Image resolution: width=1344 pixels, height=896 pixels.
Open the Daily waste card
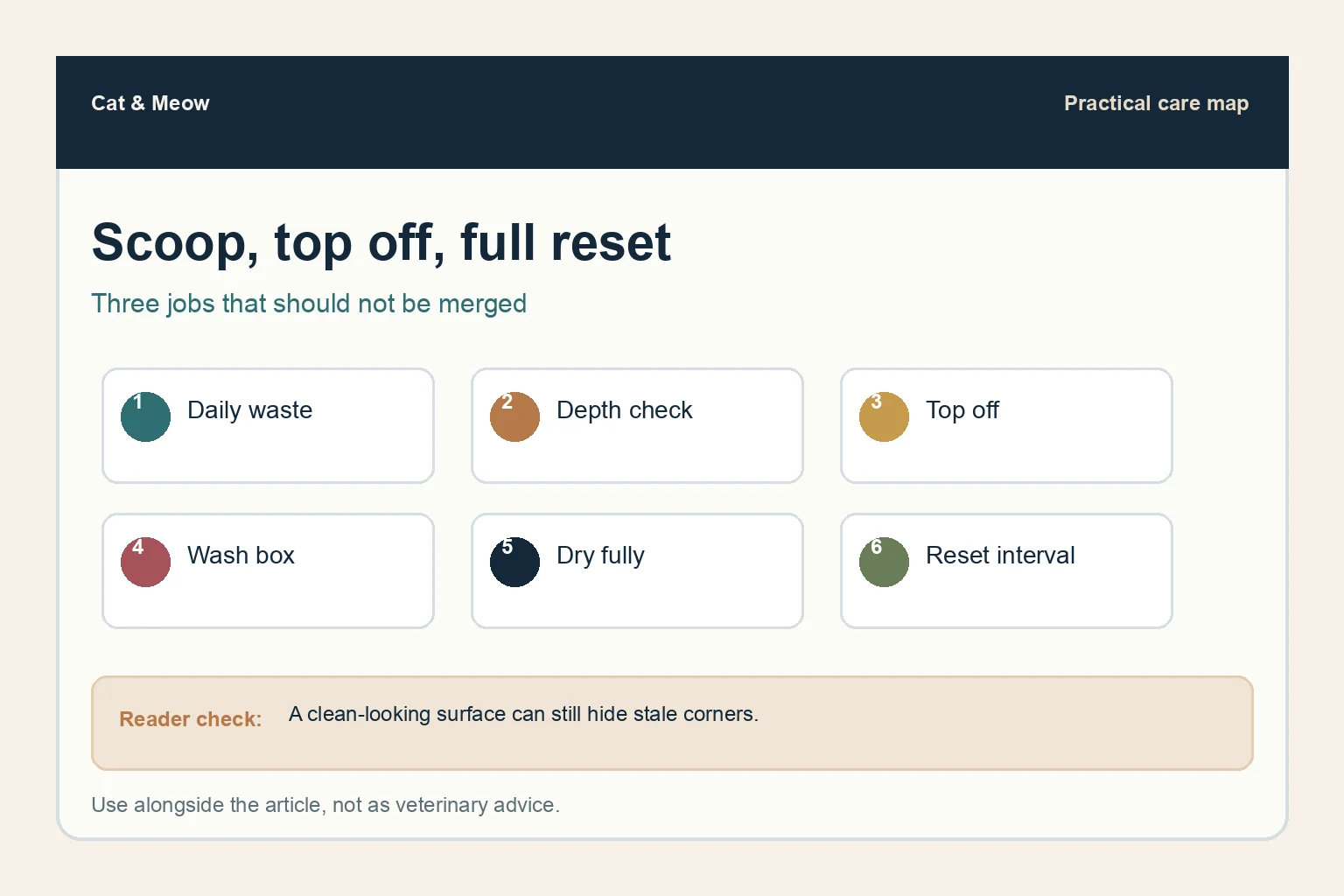click(x=268, y=425)
